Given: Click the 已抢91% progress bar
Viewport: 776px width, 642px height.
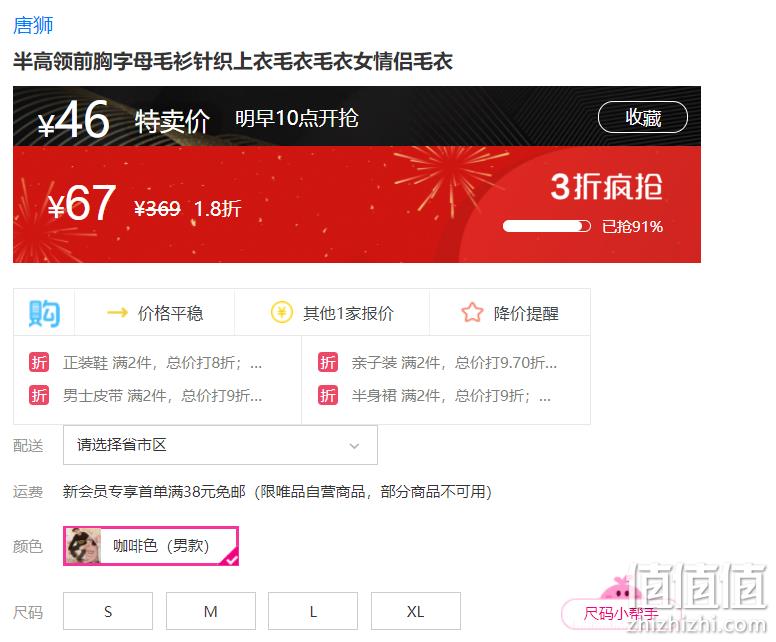Looking at the screenshot, I should click(x=547, y=226).
